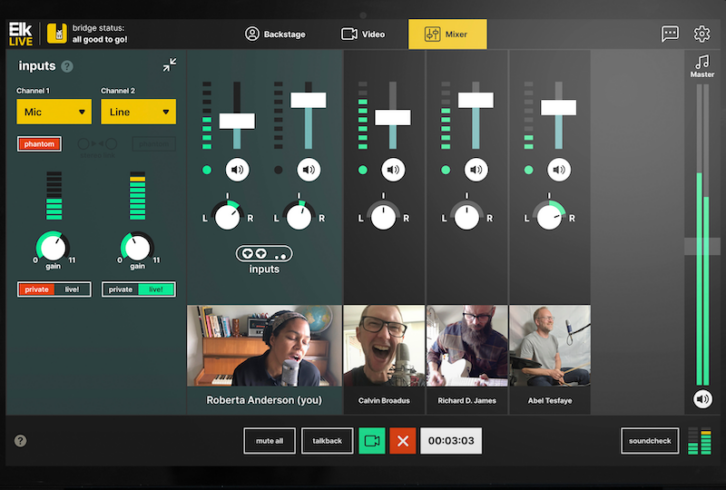Click the mute all button
This screenshot has width=726, height=490.
[x=269, y=440]
